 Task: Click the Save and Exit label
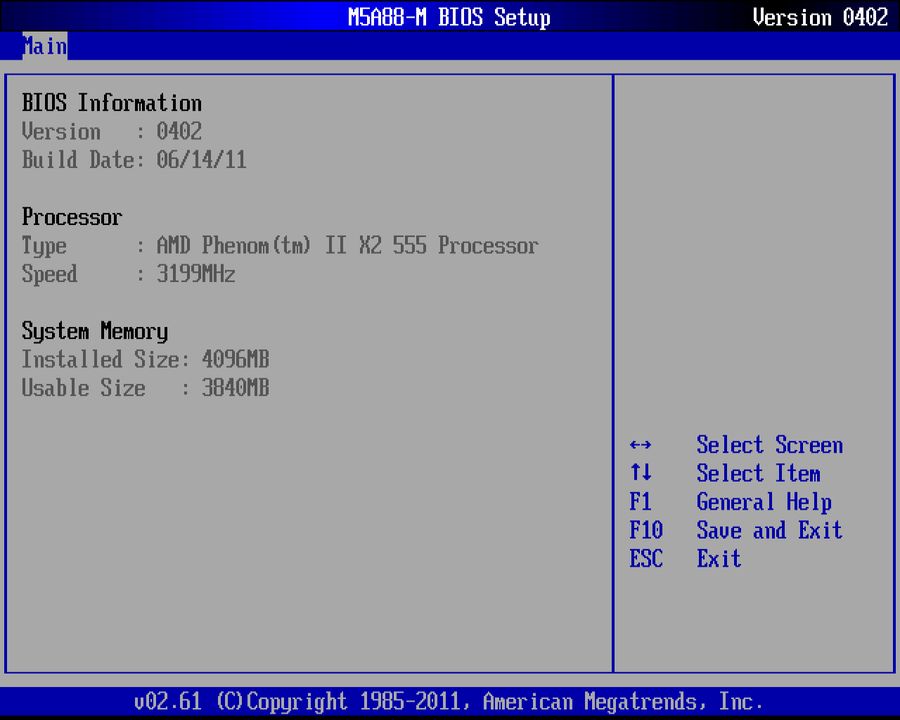770,530
